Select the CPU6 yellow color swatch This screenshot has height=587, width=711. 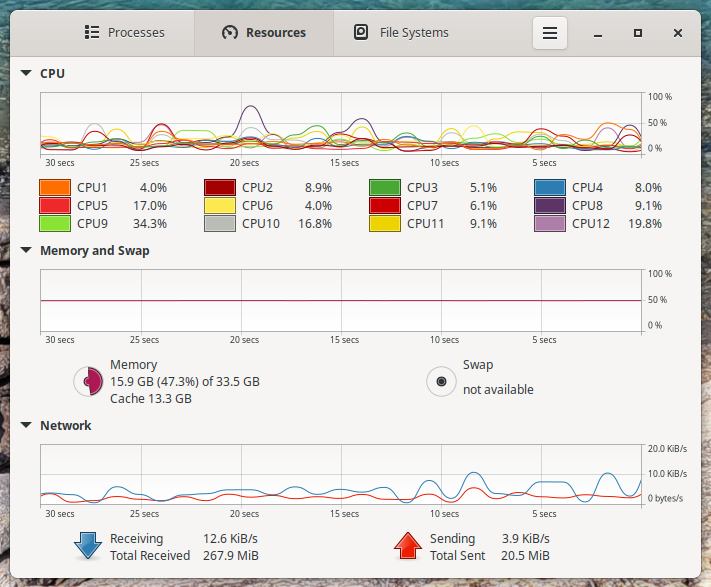pyautogui.click(x=220, y=205)
